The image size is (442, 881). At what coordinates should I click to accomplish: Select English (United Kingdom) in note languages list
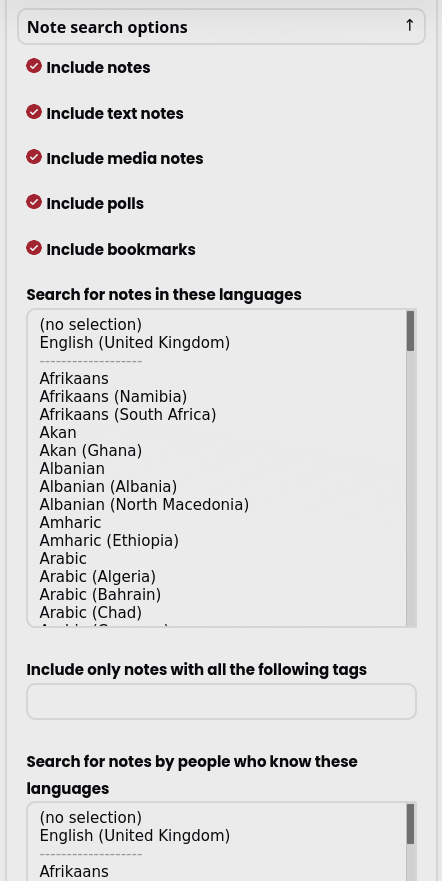click(x=135, y=343)
